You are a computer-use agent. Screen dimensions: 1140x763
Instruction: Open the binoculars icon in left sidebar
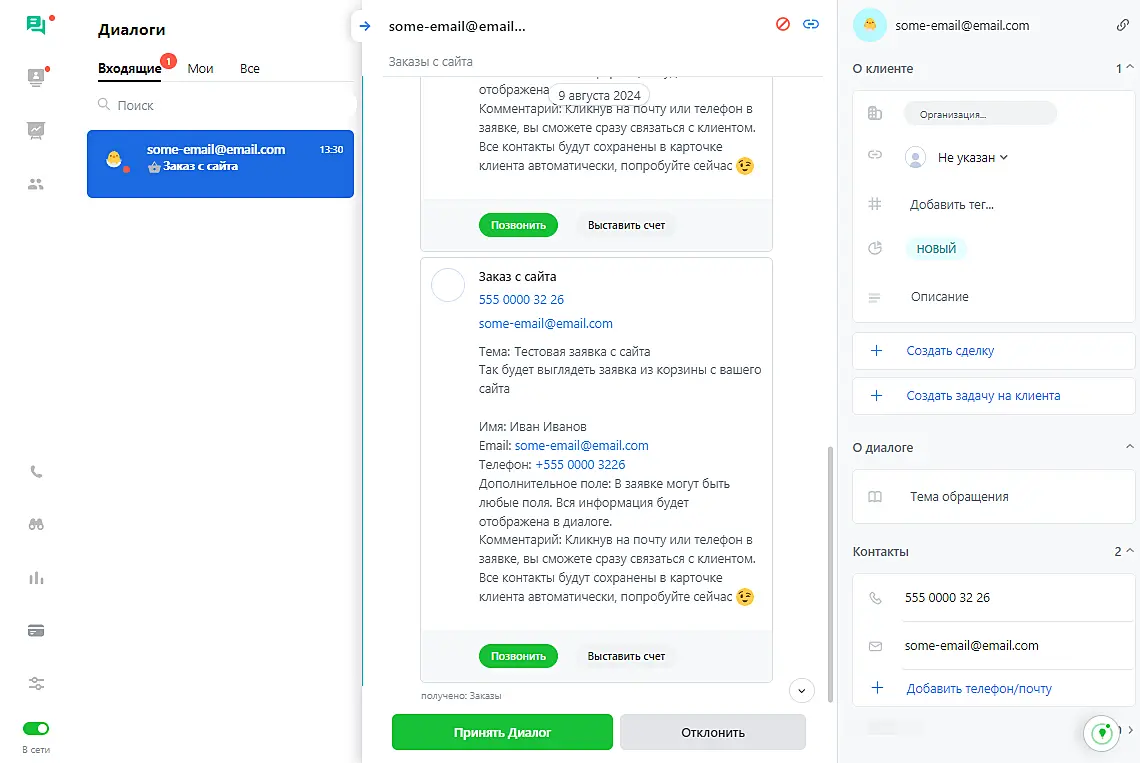click(x=36, y=525)
